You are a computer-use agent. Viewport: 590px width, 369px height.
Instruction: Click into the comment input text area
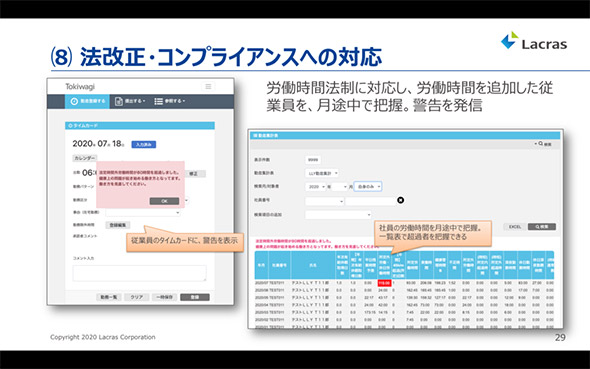tap(140, 273)
